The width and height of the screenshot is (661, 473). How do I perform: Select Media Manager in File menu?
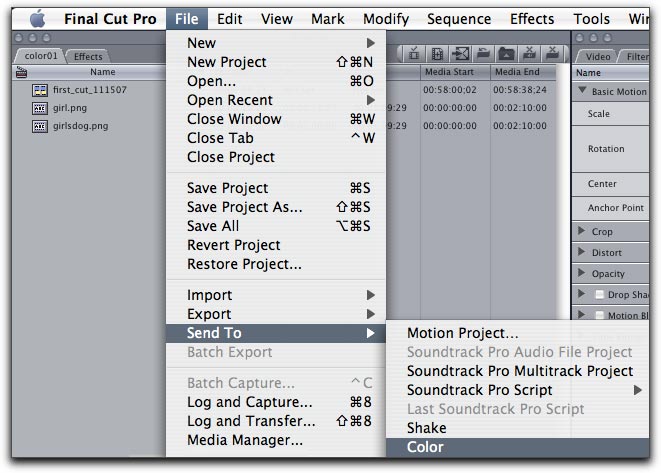click(244, 440)
